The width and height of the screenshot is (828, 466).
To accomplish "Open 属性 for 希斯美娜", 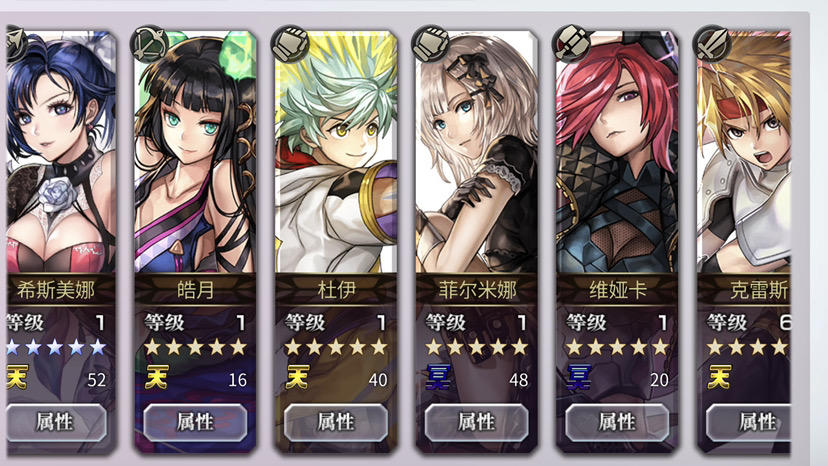I will (57, 422).
